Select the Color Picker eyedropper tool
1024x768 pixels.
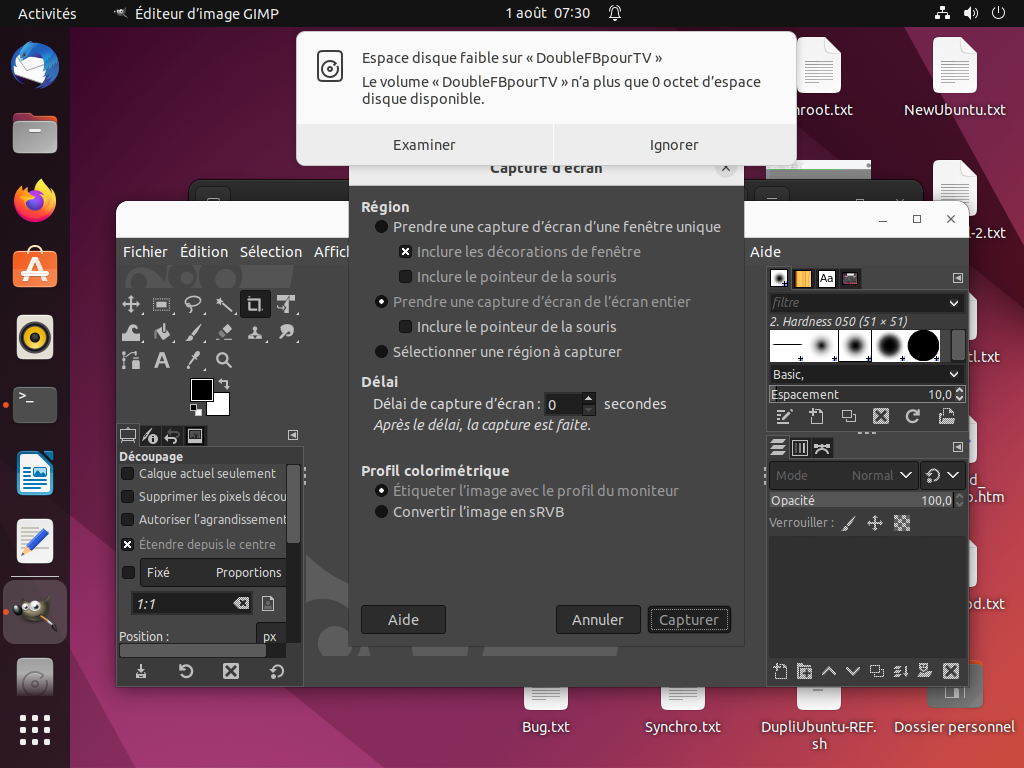[193, 360]
